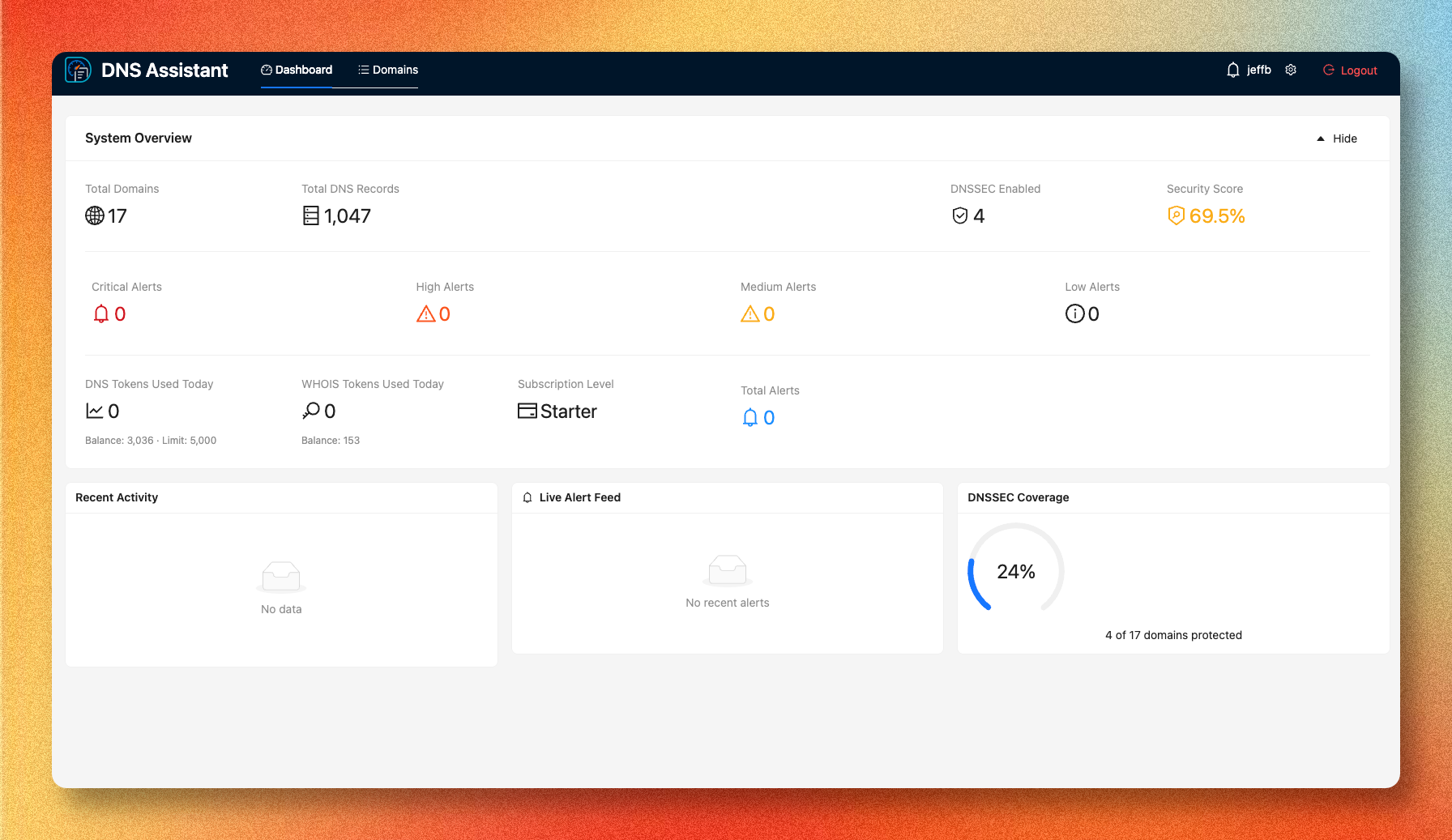Click the DNS Tokens chart icon
This screenshot has height=840, width=1452.
pos(94,411)
